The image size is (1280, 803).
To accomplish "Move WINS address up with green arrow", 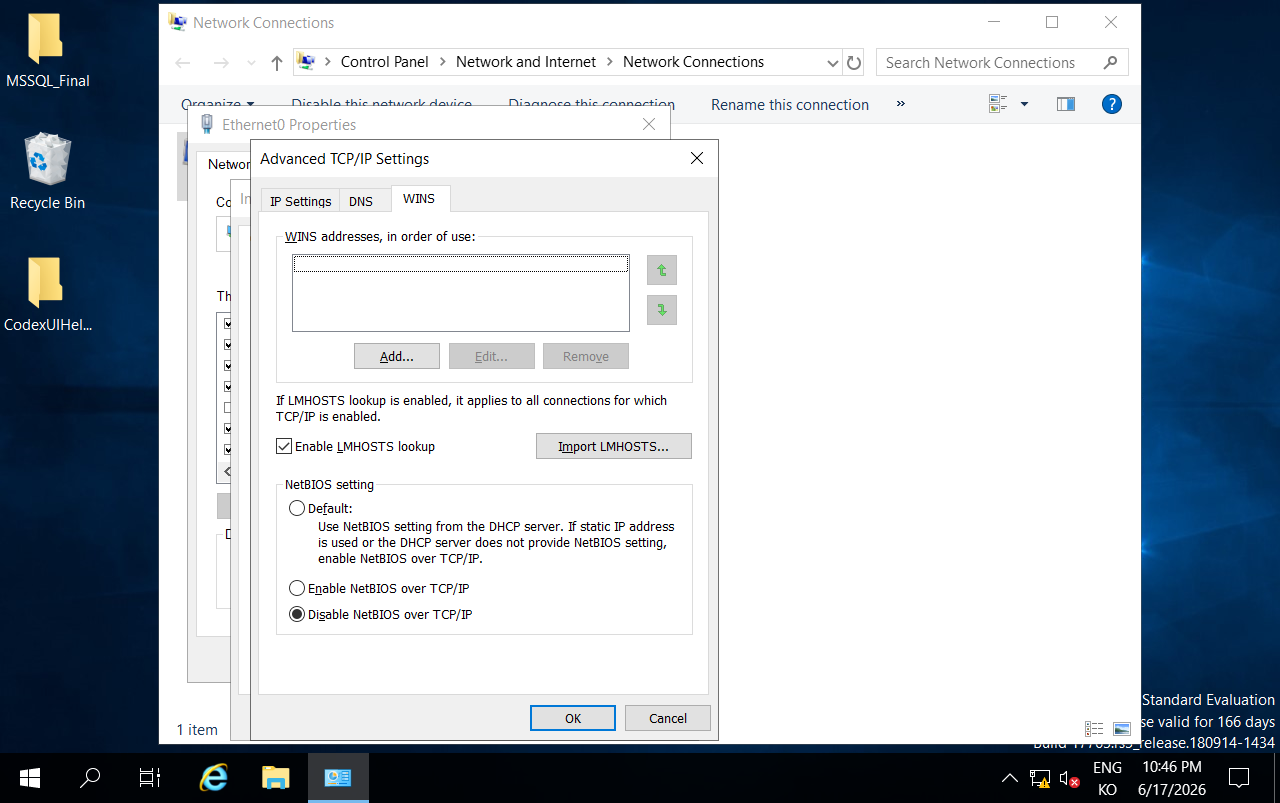I will click(662, 270).
